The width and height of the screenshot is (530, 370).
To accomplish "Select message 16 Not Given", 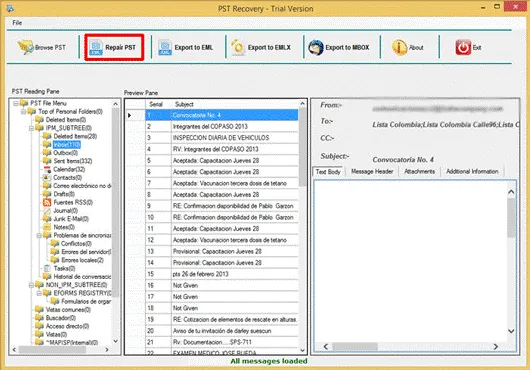I will click(x=222, y=286).
